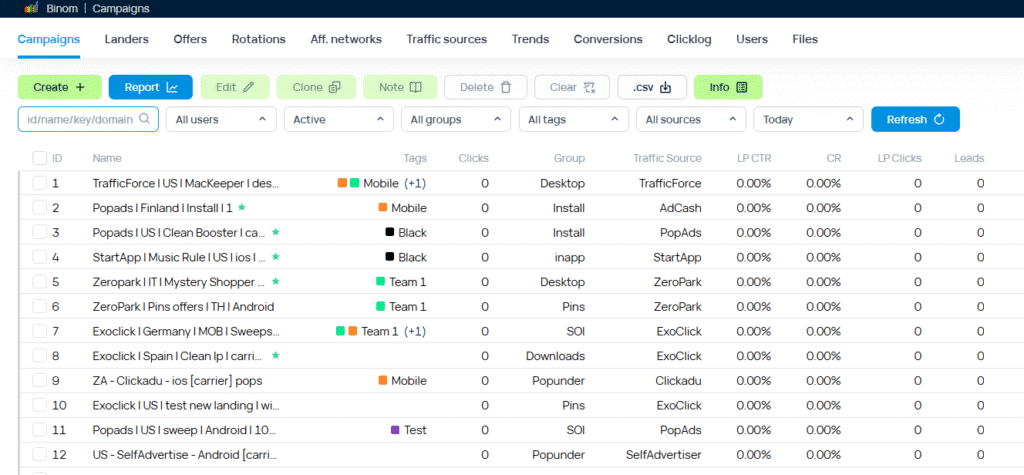Click the star next to Exoclick Spain Clean lp
This screenshot has width=1024, height=475.
coord(275,356)
